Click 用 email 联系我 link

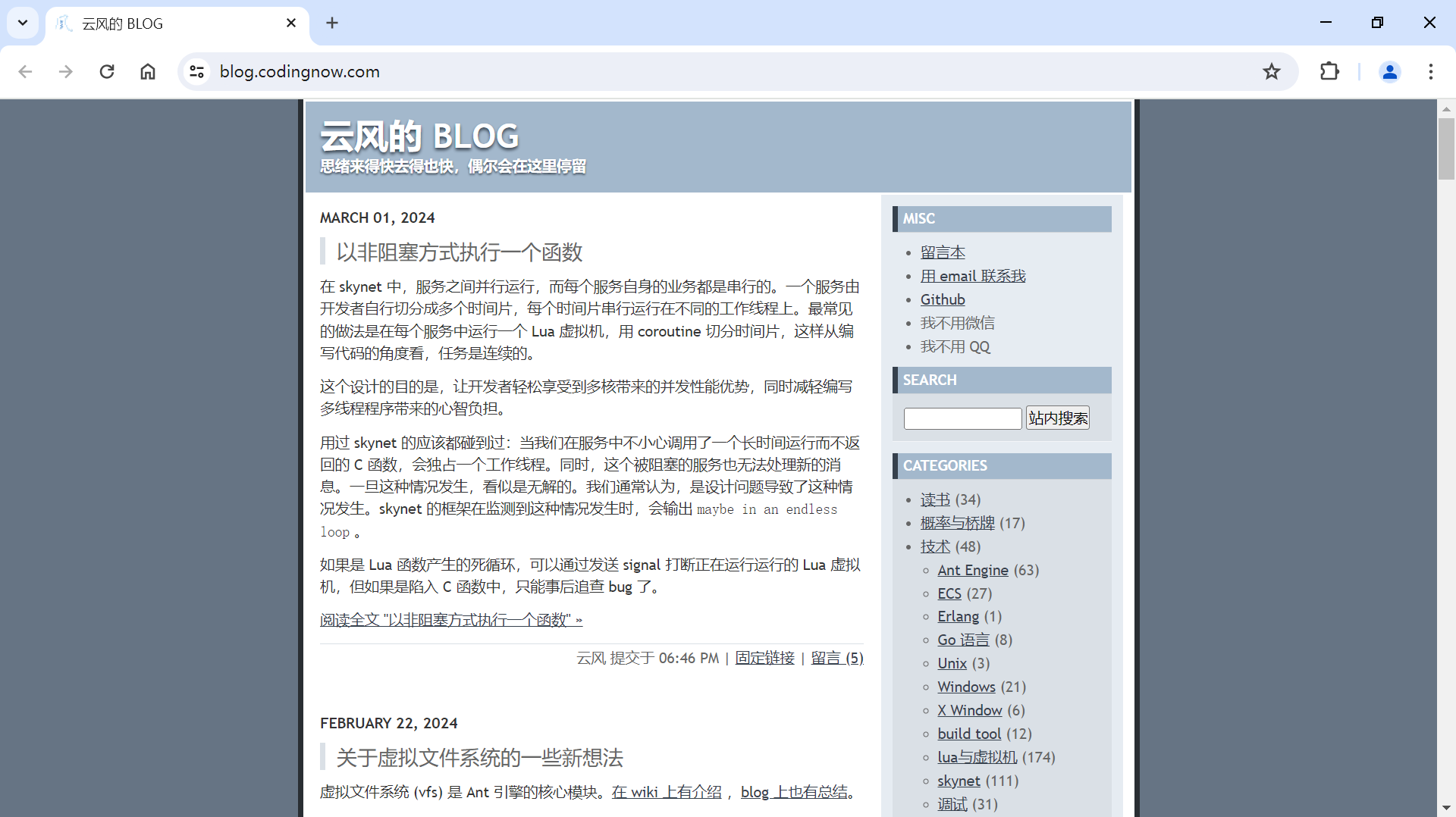973,276
